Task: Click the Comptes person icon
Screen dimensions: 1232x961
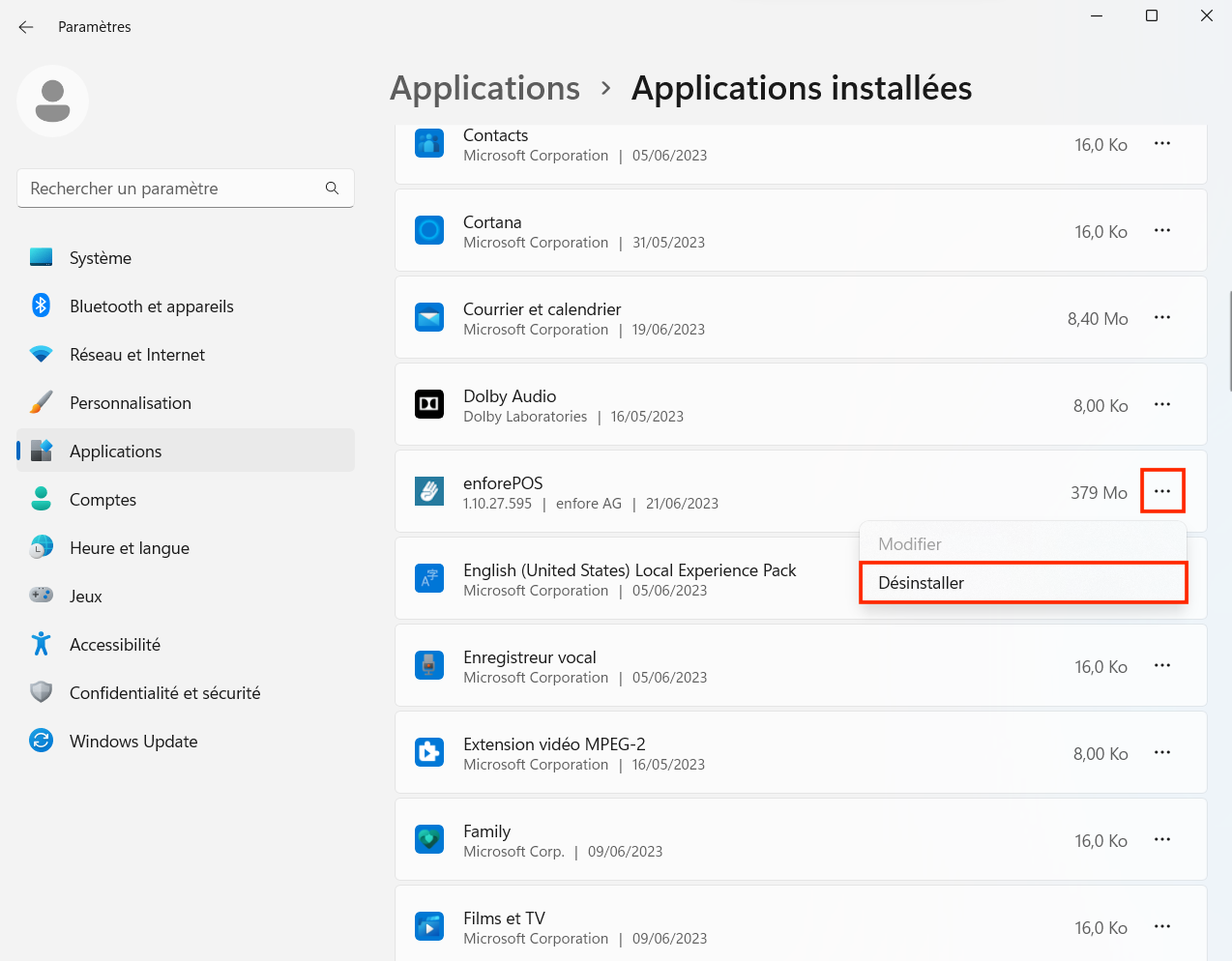Action: click(41, 499)
